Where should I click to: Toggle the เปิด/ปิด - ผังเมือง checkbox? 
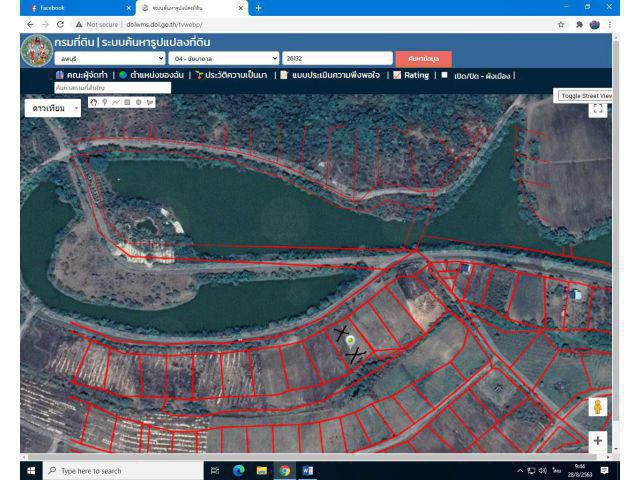pos(444,75)
